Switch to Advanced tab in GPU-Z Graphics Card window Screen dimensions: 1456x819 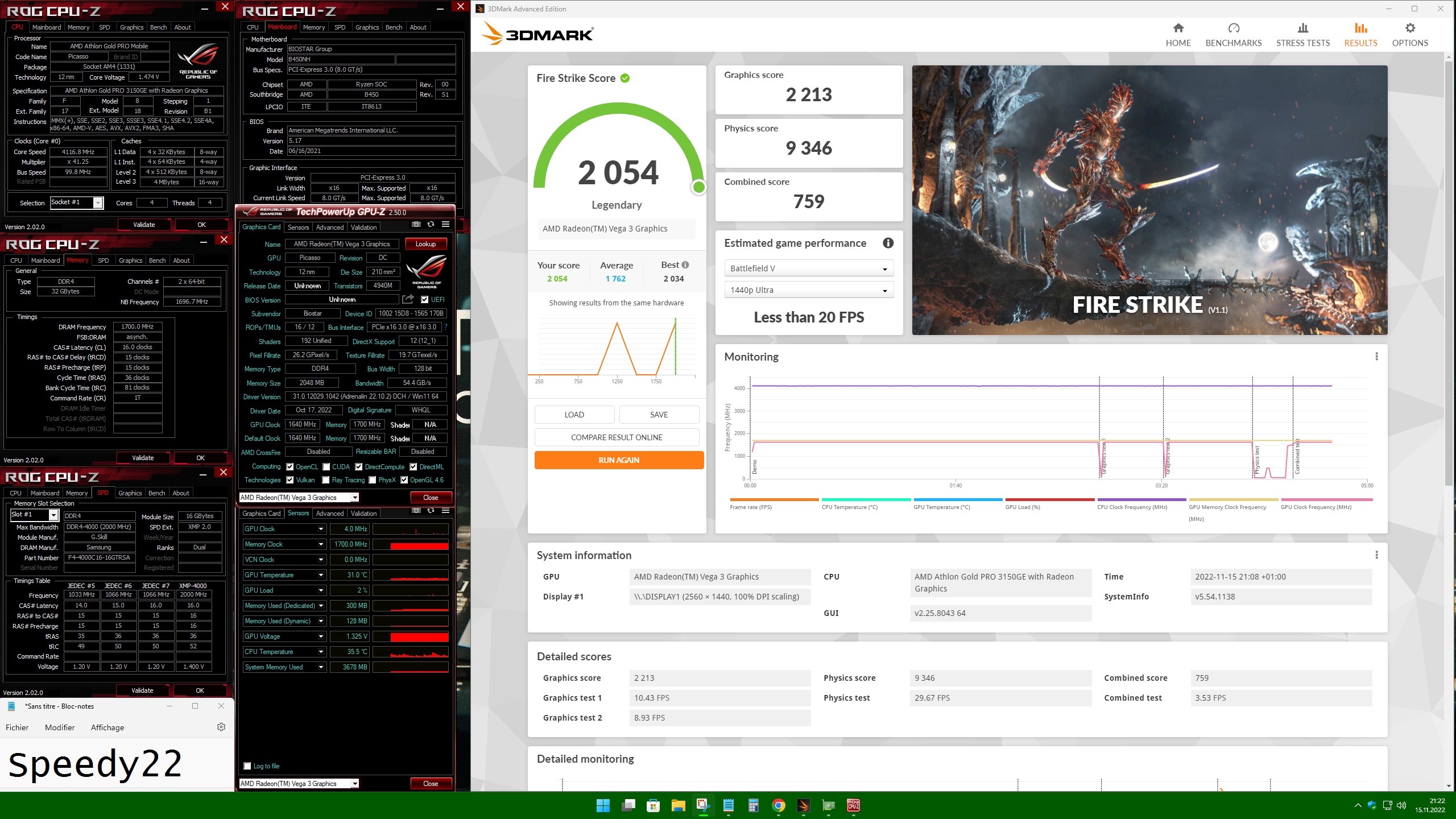(330, 227)
